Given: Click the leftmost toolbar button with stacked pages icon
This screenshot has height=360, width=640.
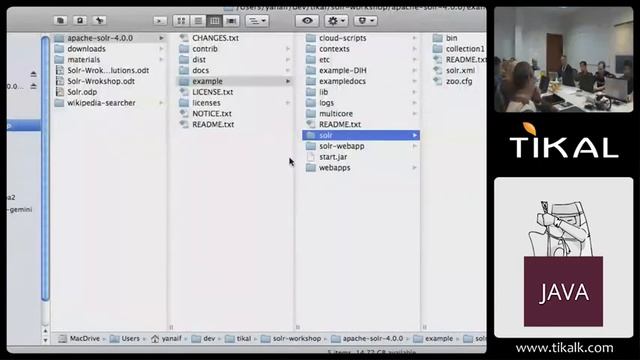Looking at the screenshot, I should pos(60,20).
